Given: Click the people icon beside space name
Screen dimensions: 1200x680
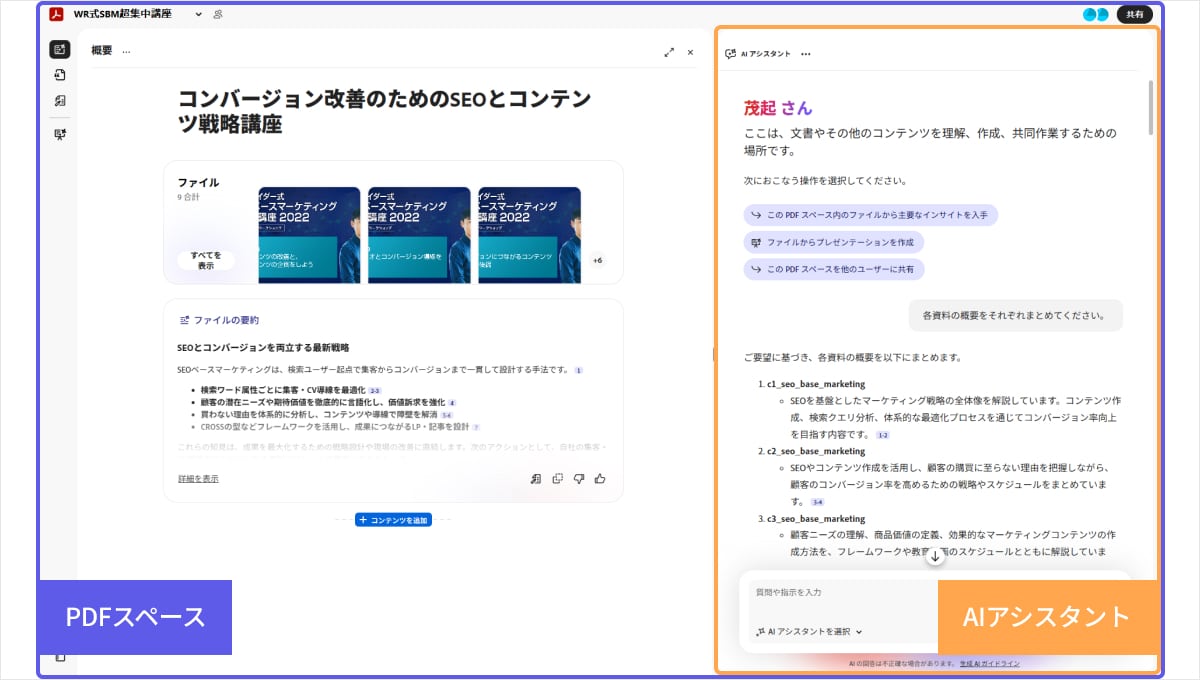Looking at the screenshot, I should pyautogui.click(x=218, y=14).
